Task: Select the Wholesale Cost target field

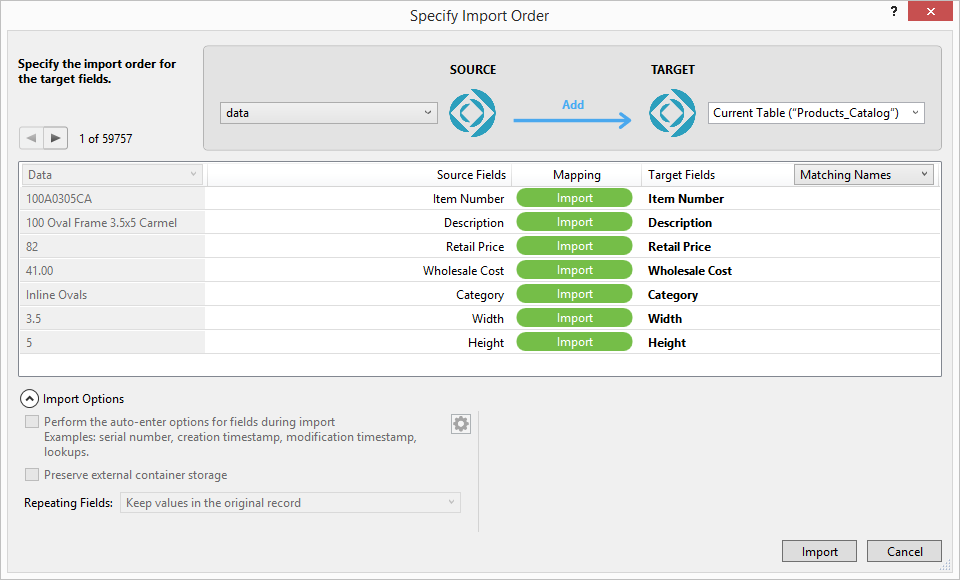Action: 690,271
